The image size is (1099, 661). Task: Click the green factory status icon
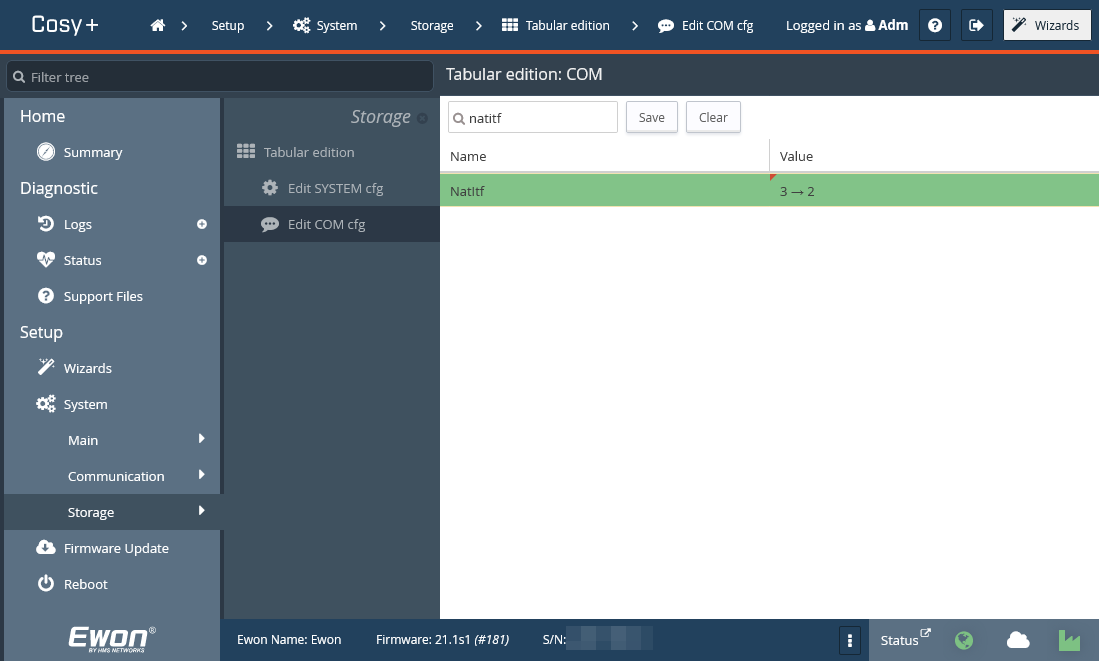coord(1069,640)
